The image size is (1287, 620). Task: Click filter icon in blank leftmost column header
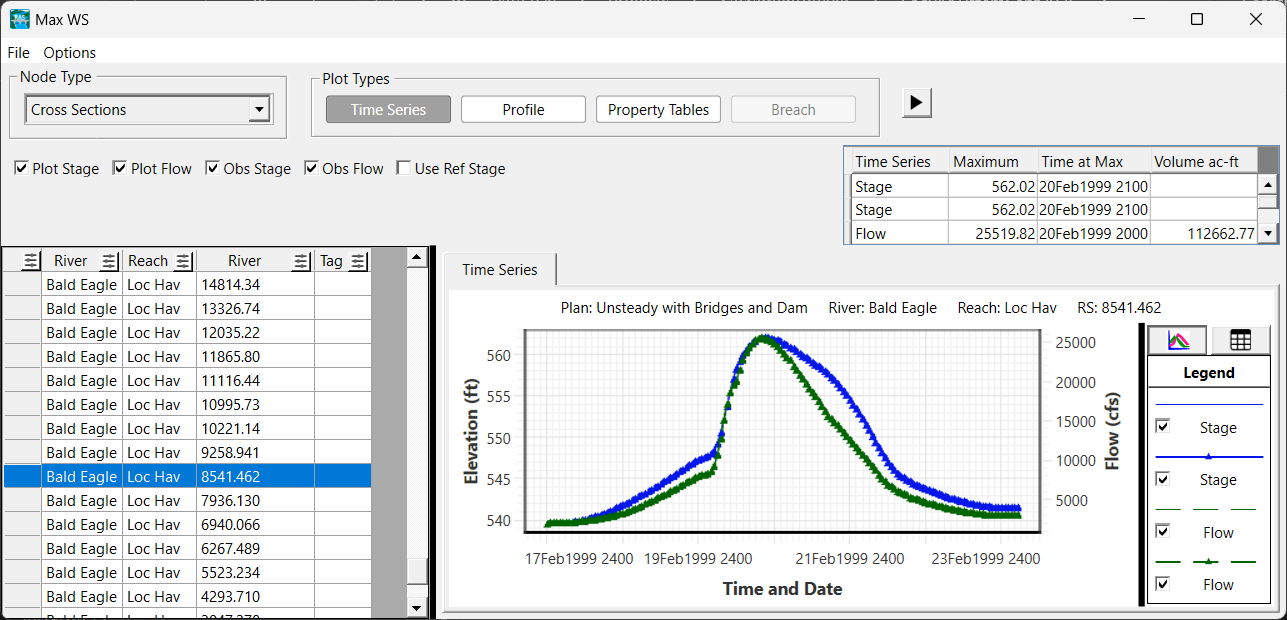click(31, 261)
